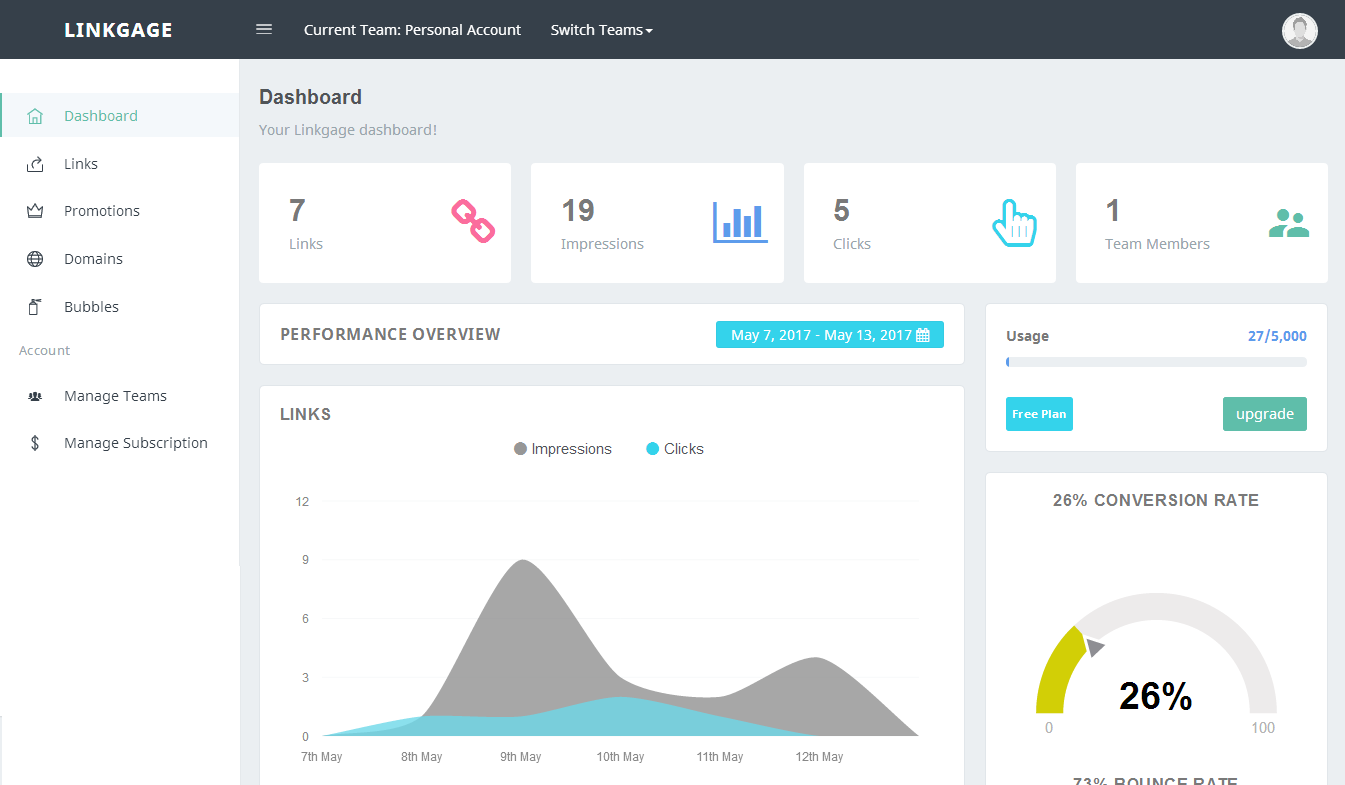Open Manage Subscription in the sidebar
This screenshot has height=785, width=1345.
click(120, 443)
